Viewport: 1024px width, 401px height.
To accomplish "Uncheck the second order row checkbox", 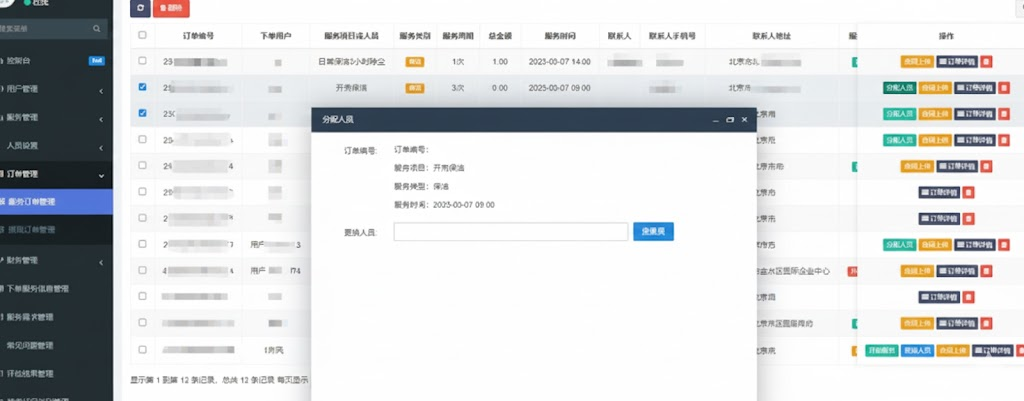I will pos(142,87).
